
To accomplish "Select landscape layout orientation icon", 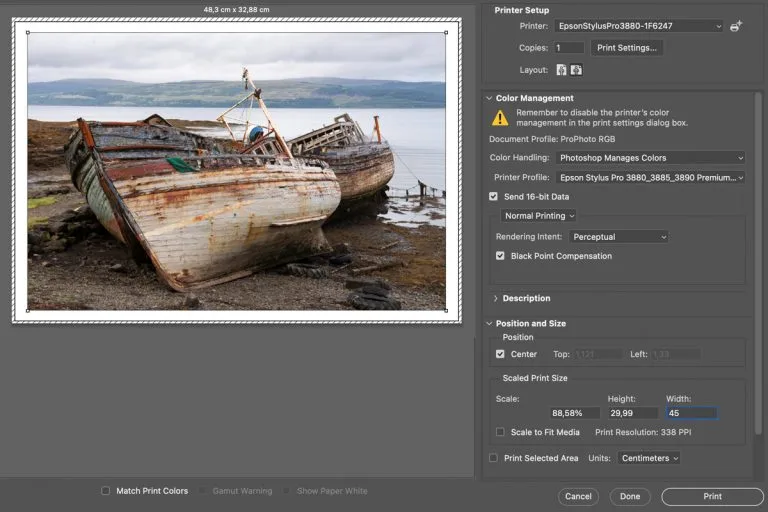I will tap(576, 70).
